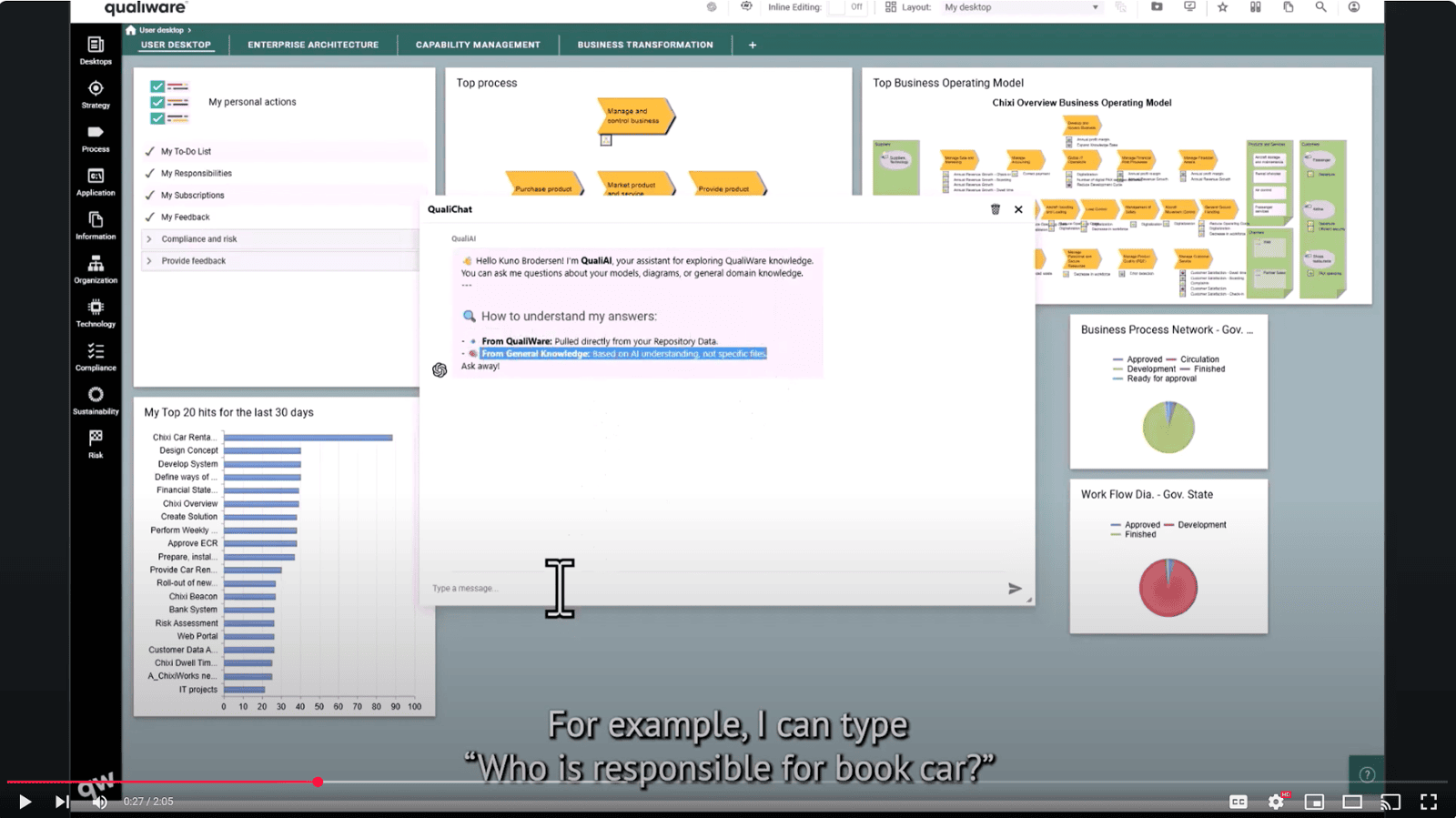
Task: Expand the Compliance and risk section
Action: pyautogui.click(x=198, y=239)
